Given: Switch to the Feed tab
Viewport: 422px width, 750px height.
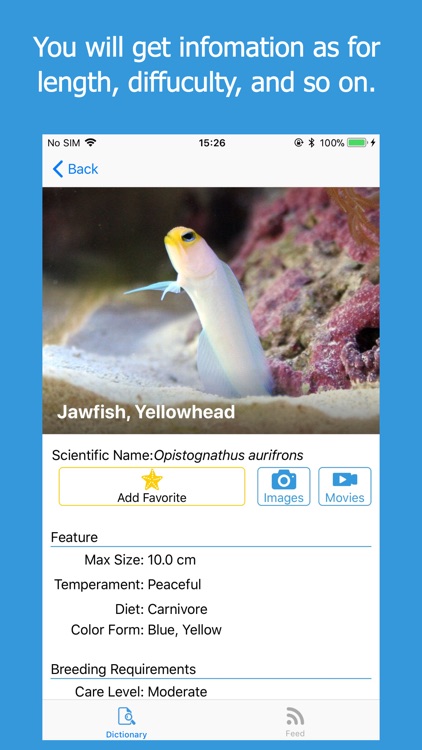Looking at the screenshot, I should 295,722.
